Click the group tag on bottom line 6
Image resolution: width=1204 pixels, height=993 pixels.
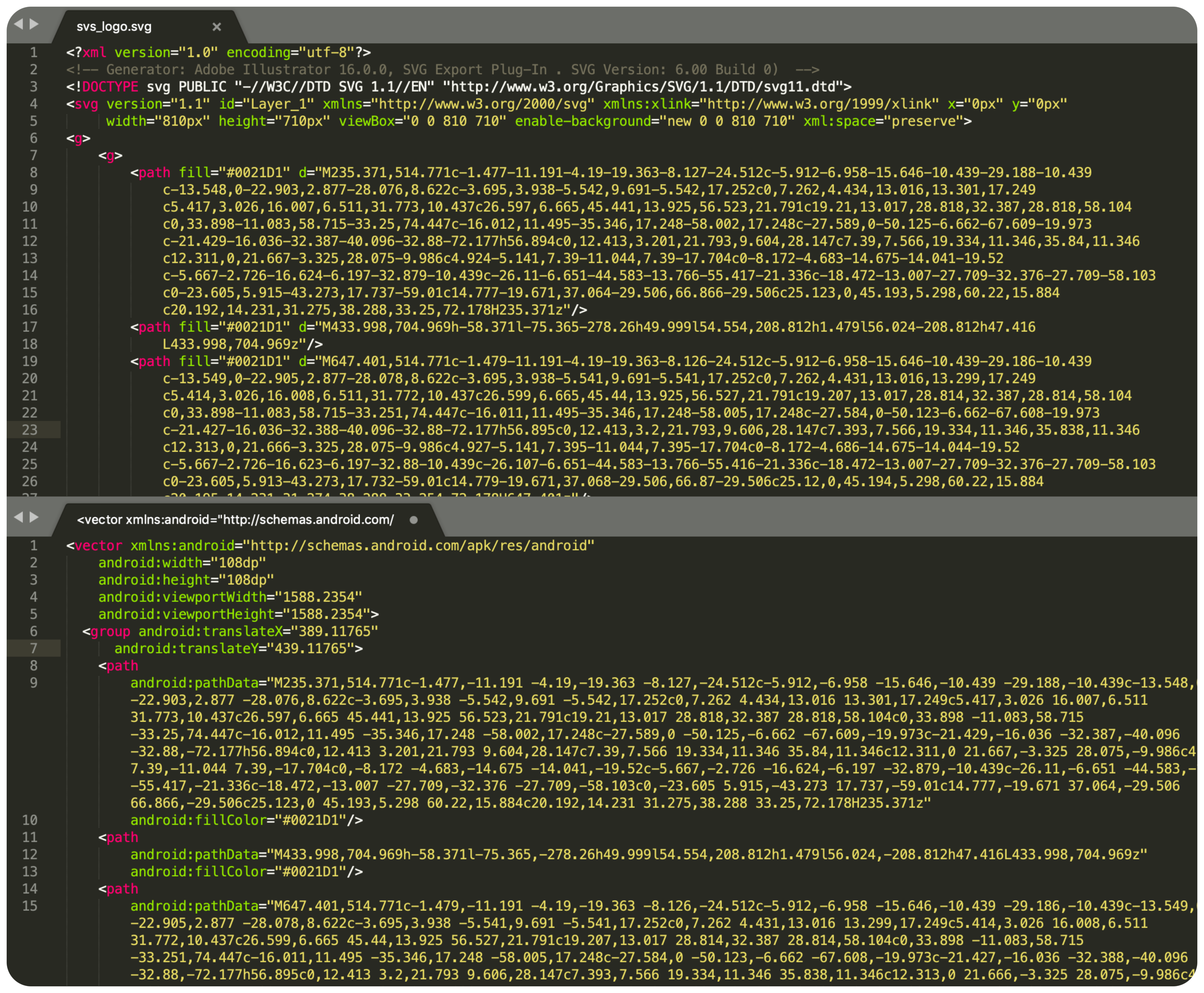(110, 632)
